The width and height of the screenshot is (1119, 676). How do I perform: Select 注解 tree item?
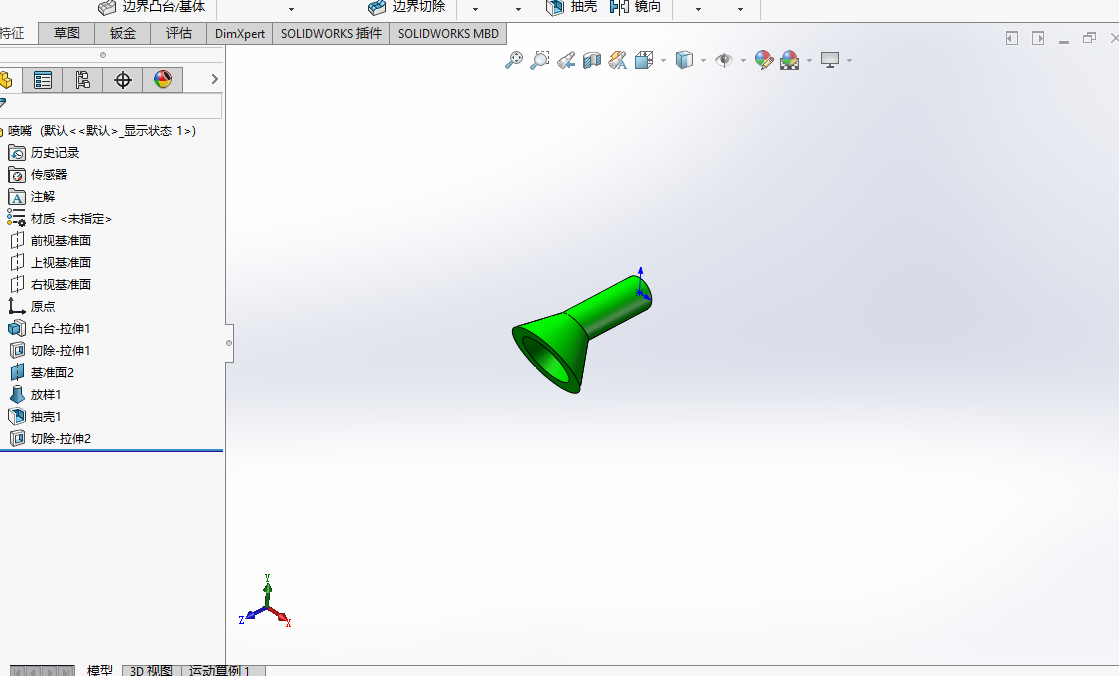pyautogui.click(x=31, y=196)
